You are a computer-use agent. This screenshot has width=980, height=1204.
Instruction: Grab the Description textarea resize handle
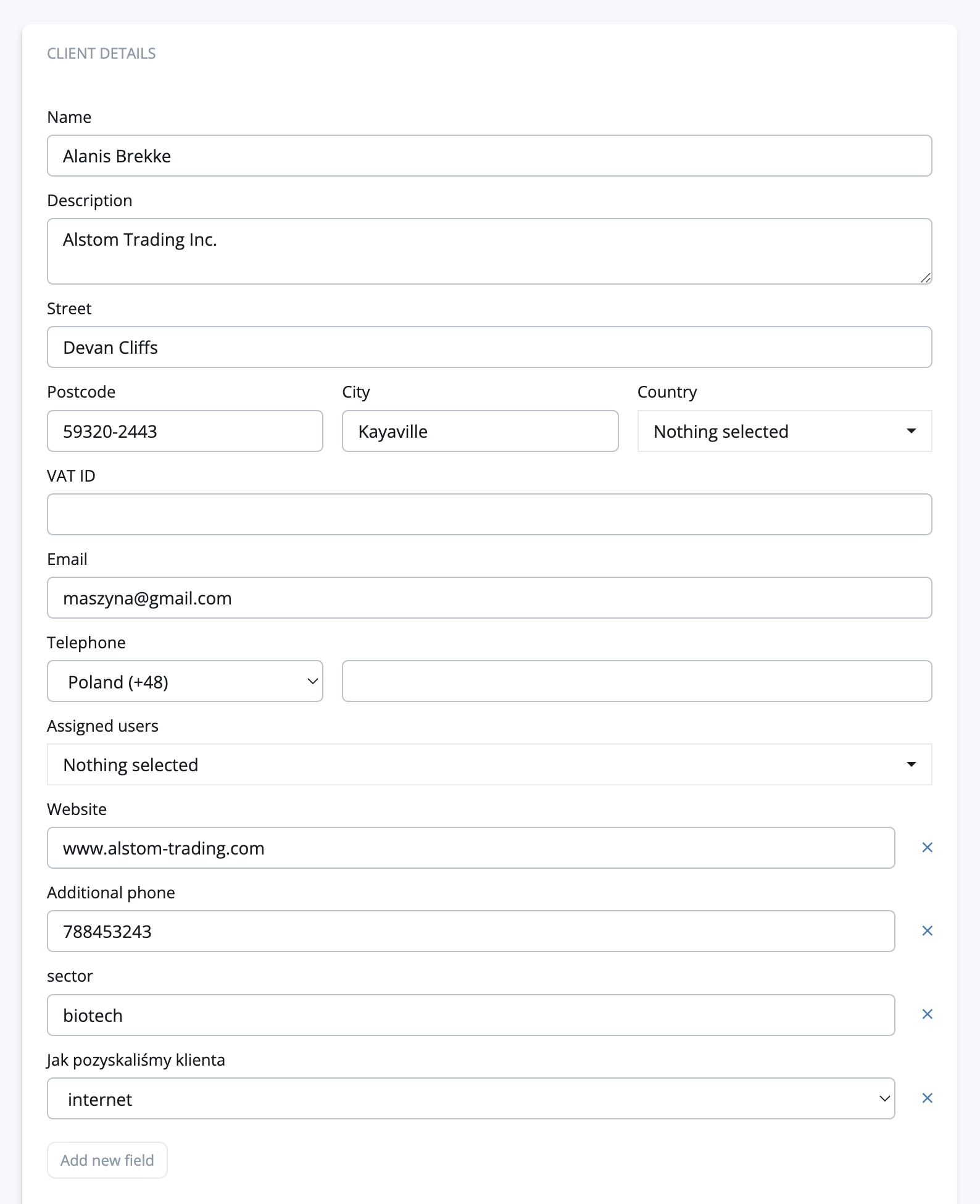coord(926,278)
